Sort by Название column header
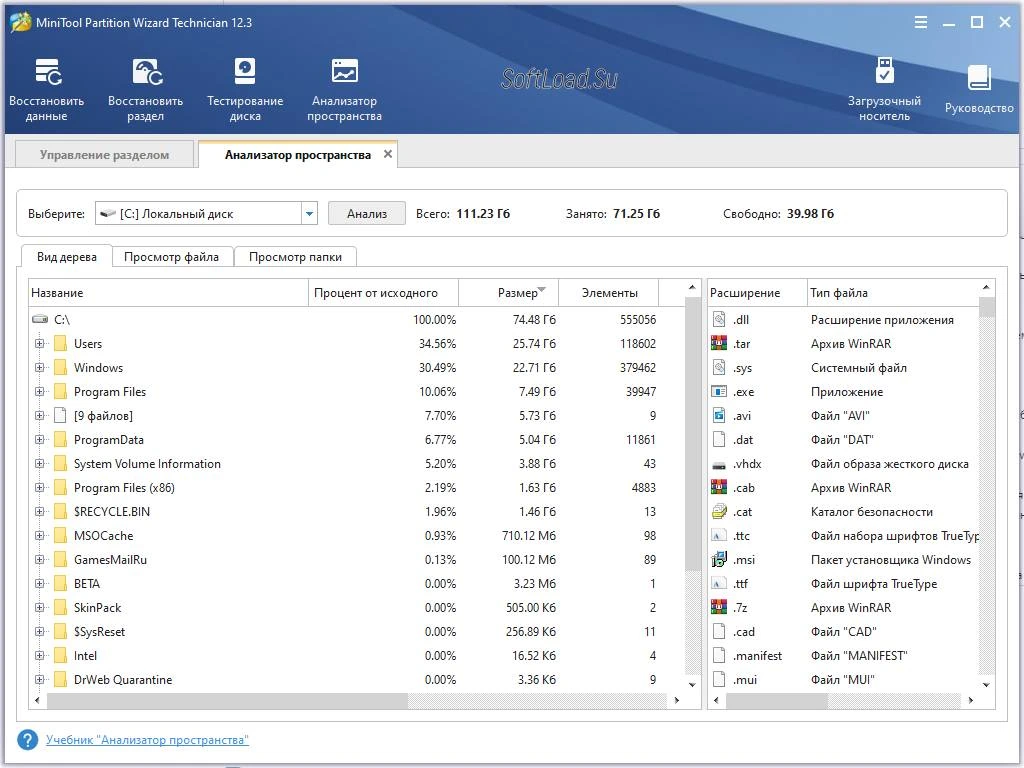 pyautogui.click(x=168, y=293)
